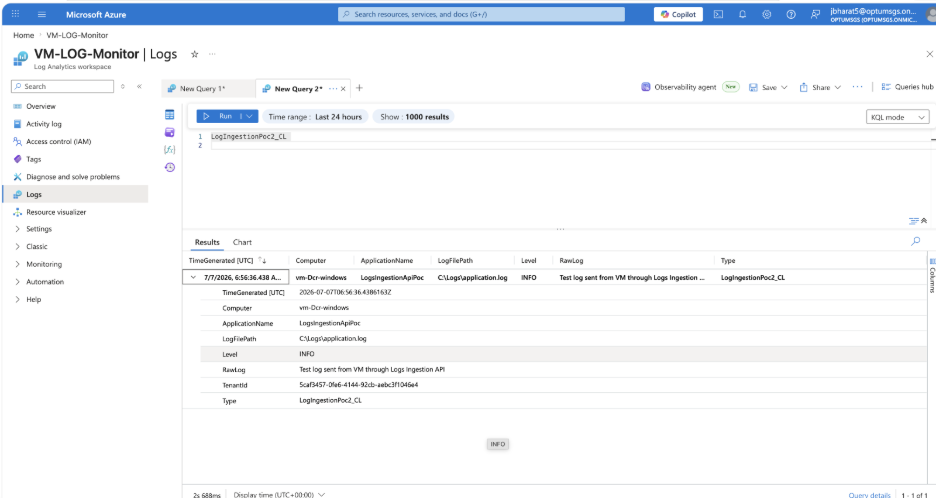This screenshot has height=498, width=936.
Task: Open the Queries panel icon in query sidebar
Action: (x=170, y=133)
